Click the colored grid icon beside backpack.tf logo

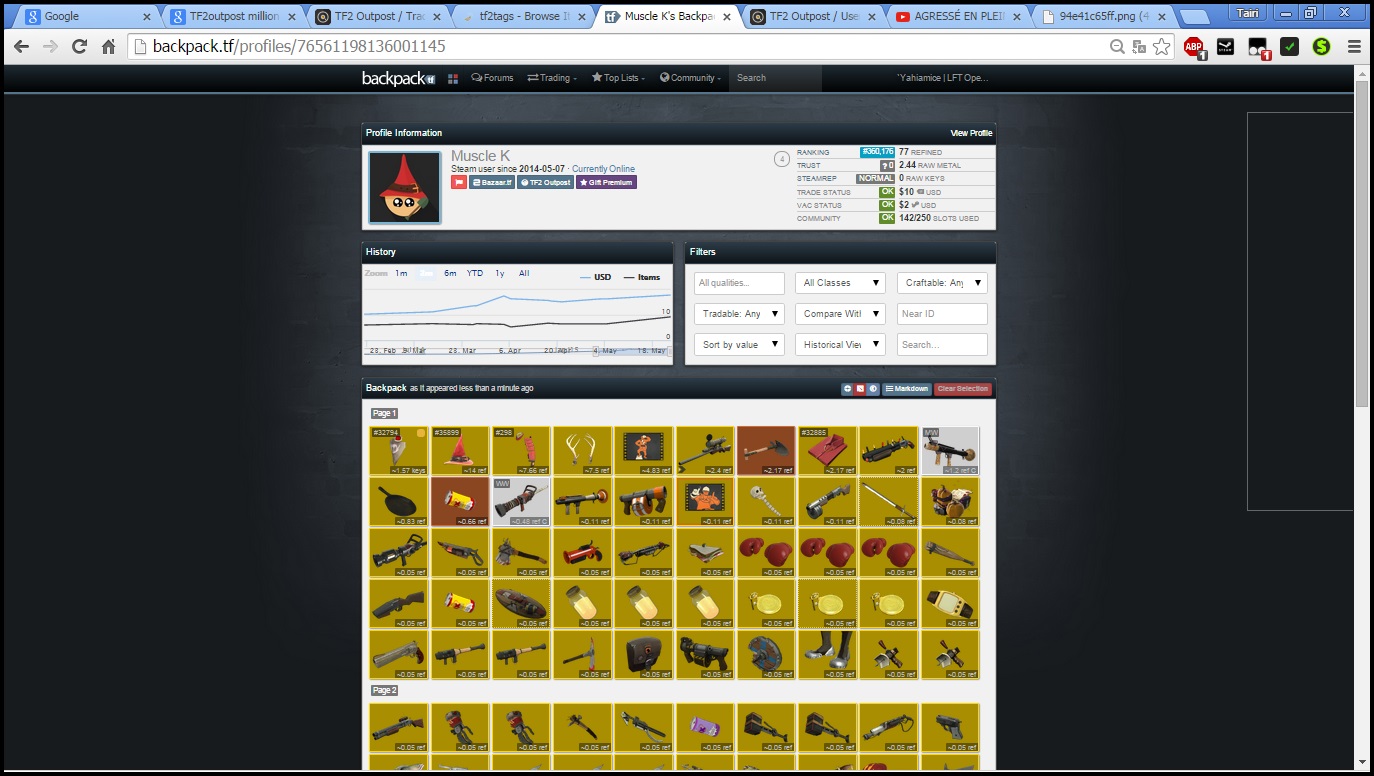click(453, 78)
